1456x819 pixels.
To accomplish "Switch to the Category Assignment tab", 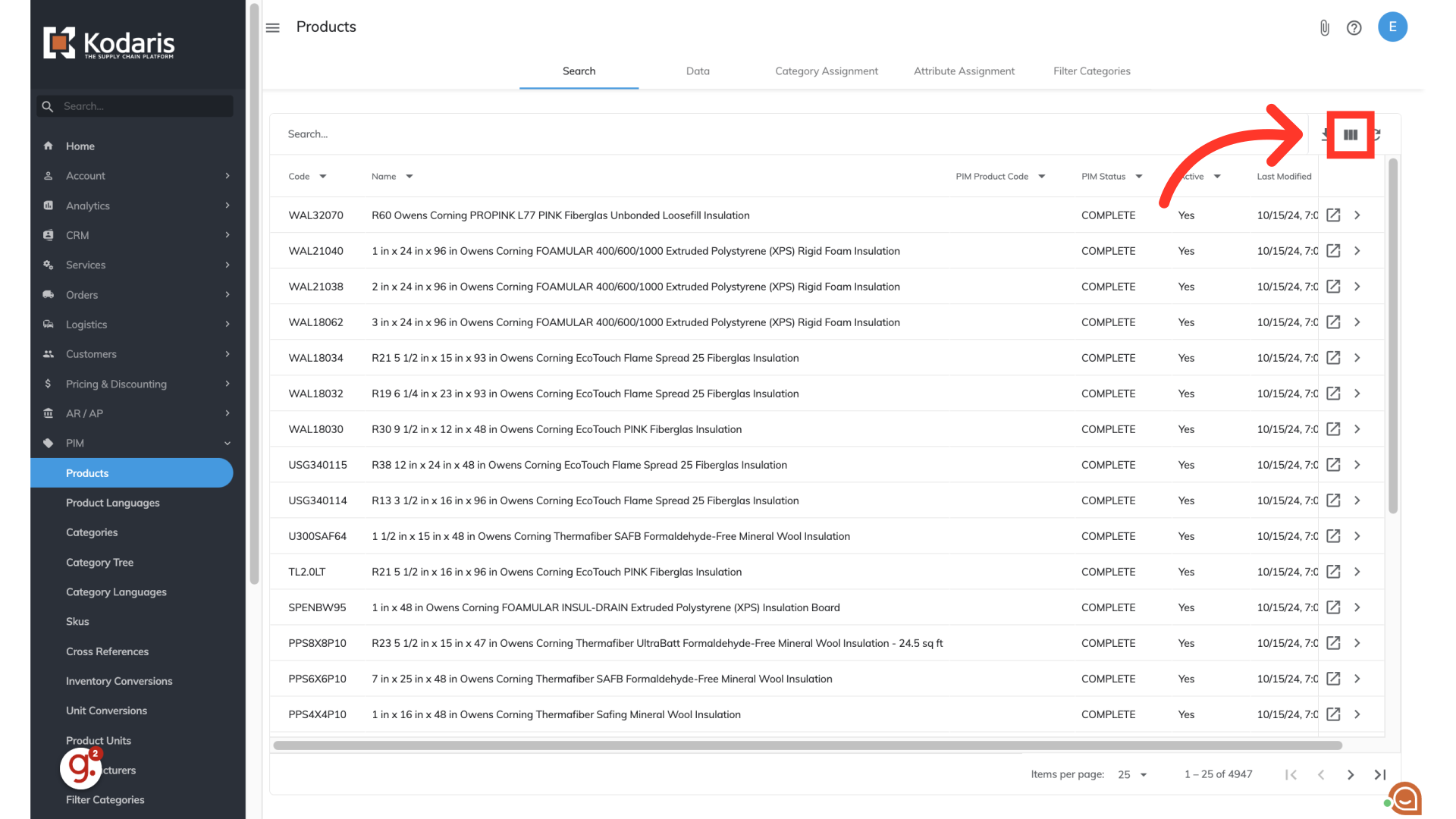I will pyautogui.click(x=827, y=71).
